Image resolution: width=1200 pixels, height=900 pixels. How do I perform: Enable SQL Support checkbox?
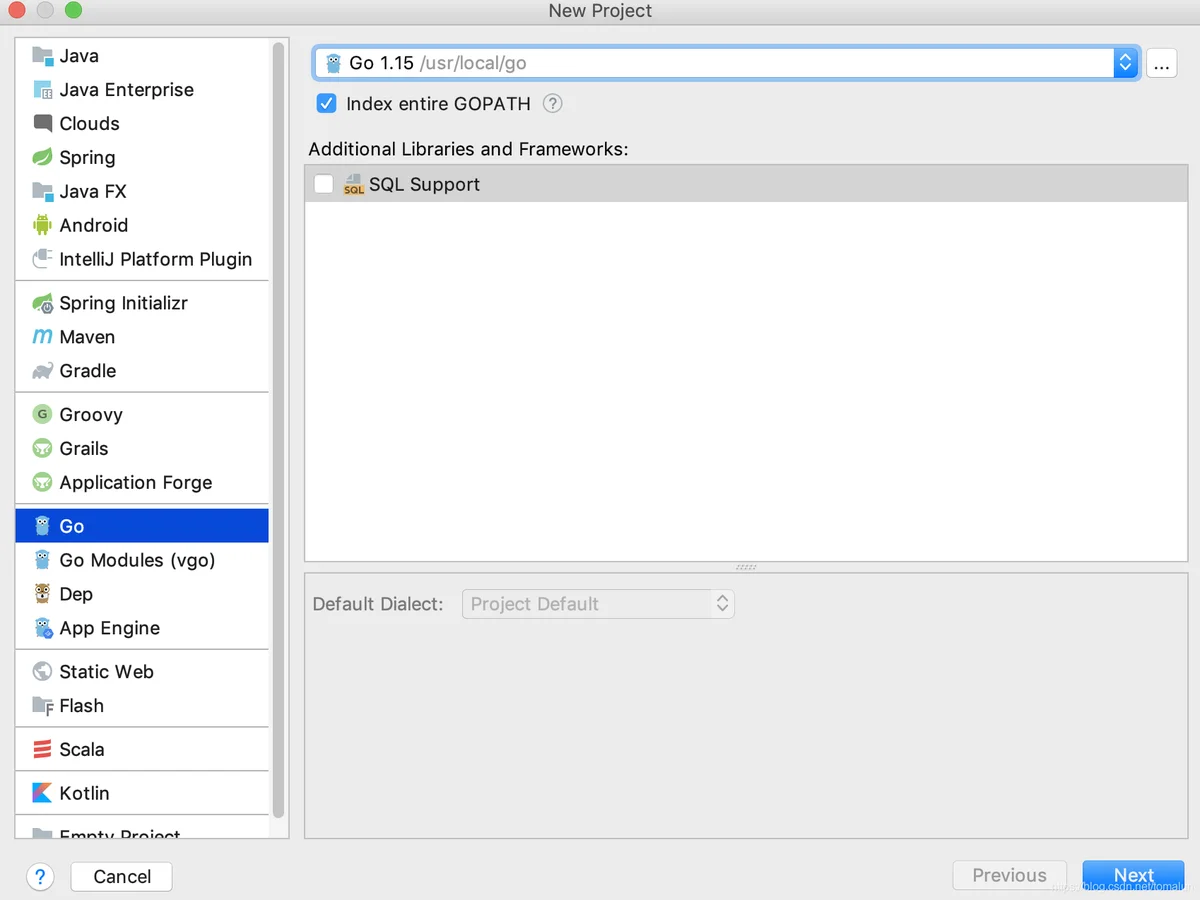(324, 184)
